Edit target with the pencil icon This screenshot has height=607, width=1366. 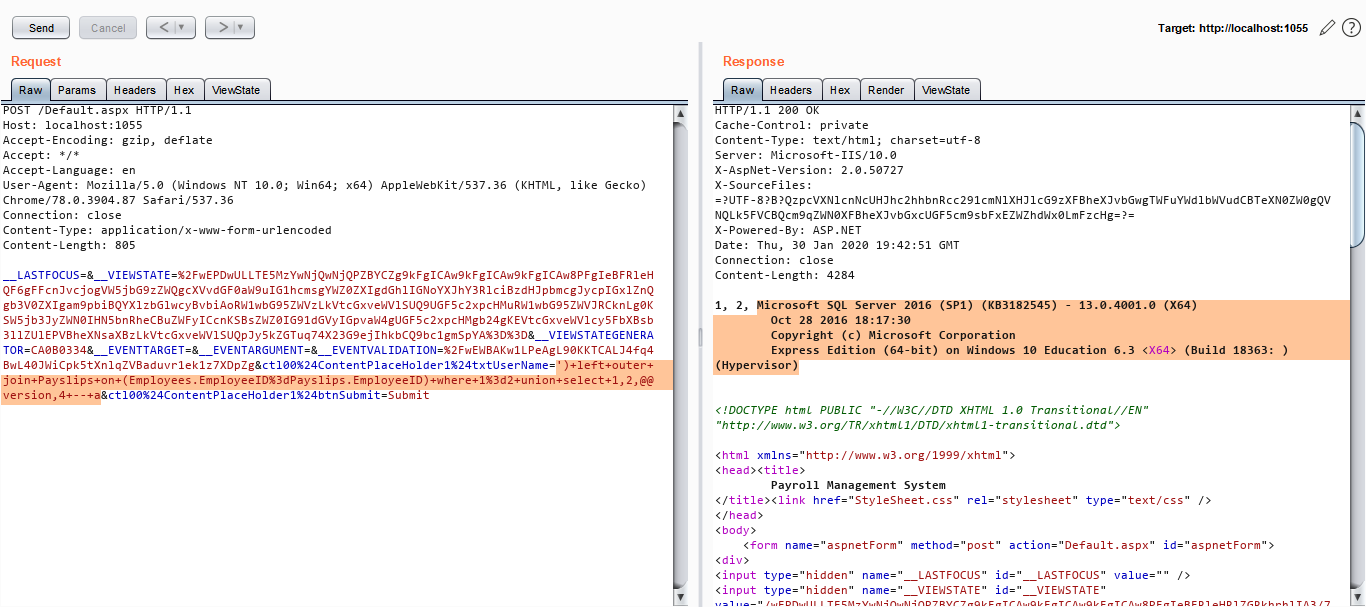pos(1327,28)
